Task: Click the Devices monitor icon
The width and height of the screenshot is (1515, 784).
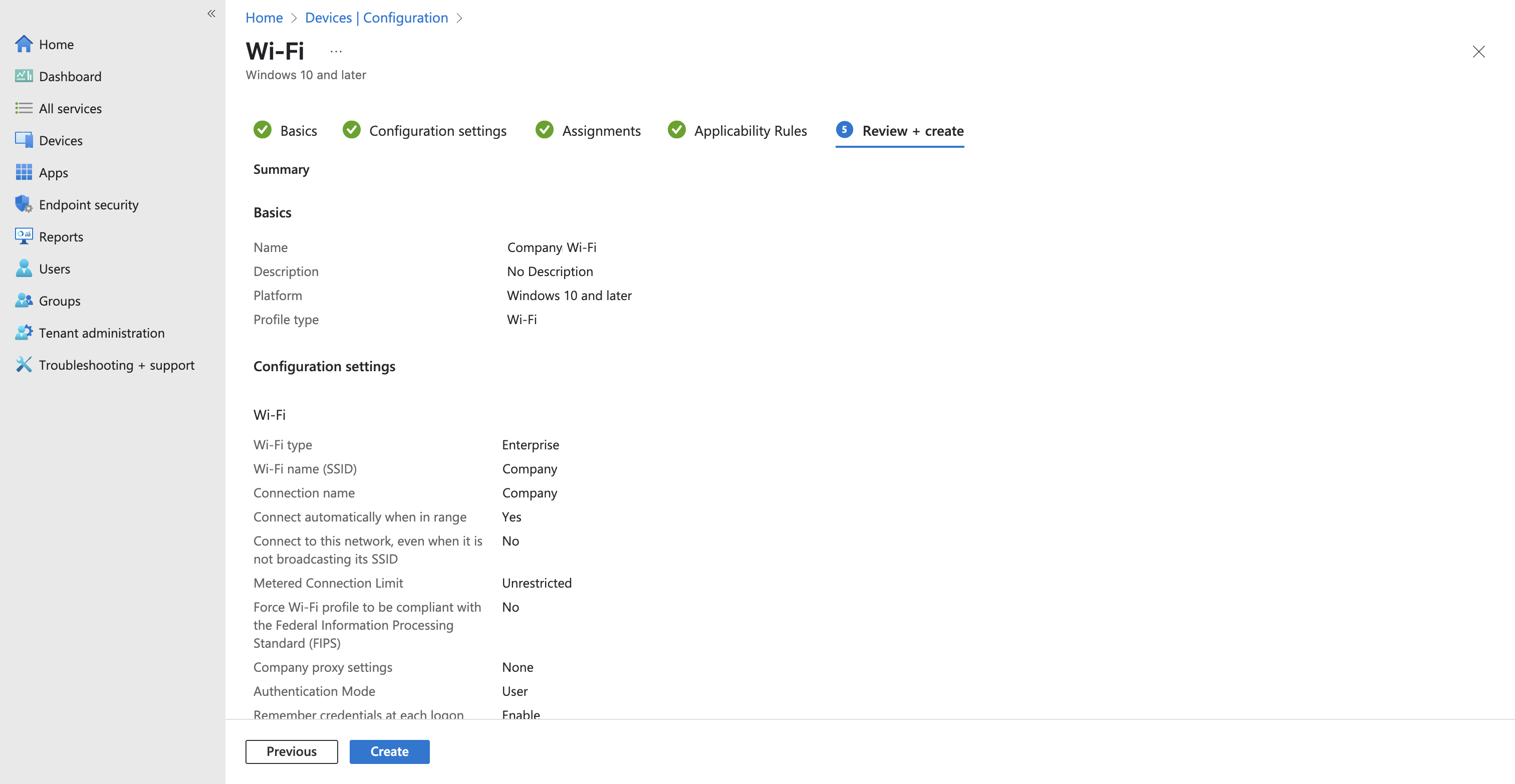Action: (x=24, y=140)
